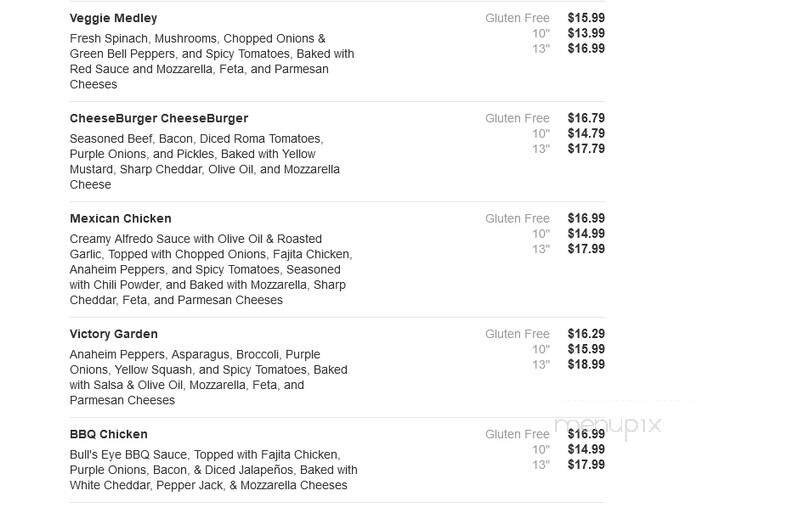Viewport: 787px width, 508px height.
Task: Click the Veggie Medley pizza title
Action: [x=113, y=18]
